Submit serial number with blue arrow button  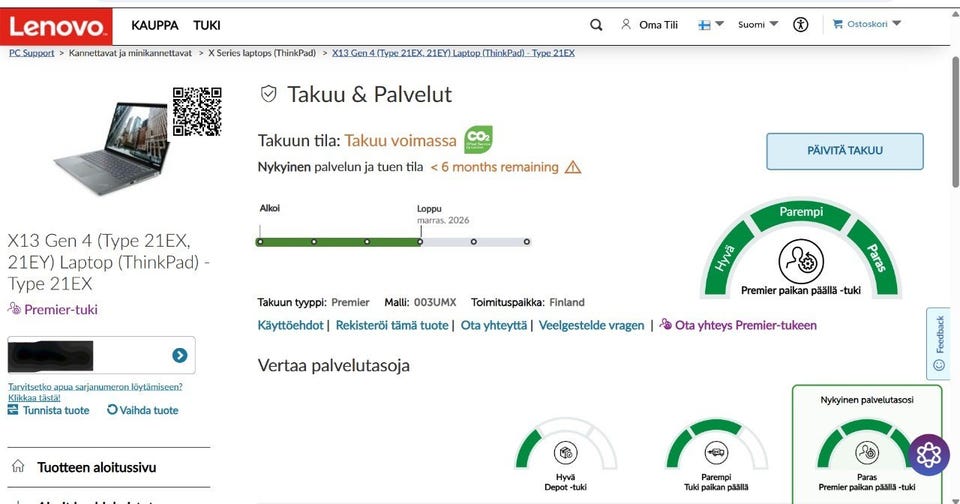[x=179, y=355]
